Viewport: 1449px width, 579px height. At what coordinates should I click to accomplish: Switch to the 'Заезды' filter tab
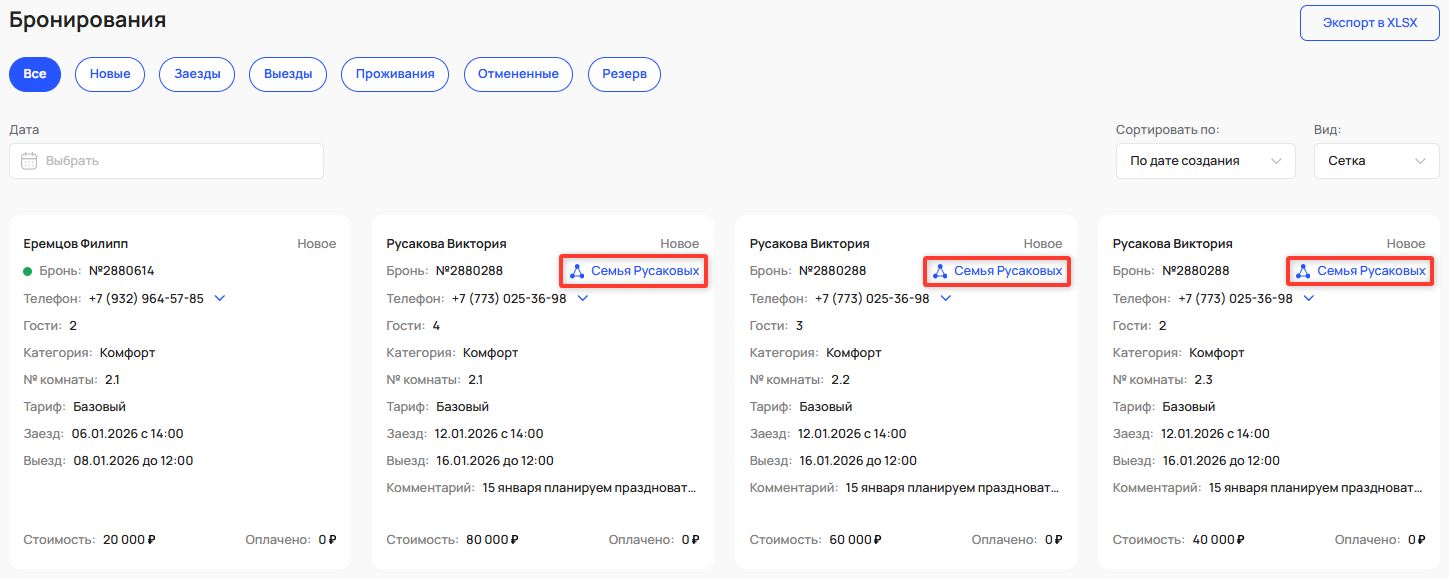pyautogui.click(x=197, y=74)
